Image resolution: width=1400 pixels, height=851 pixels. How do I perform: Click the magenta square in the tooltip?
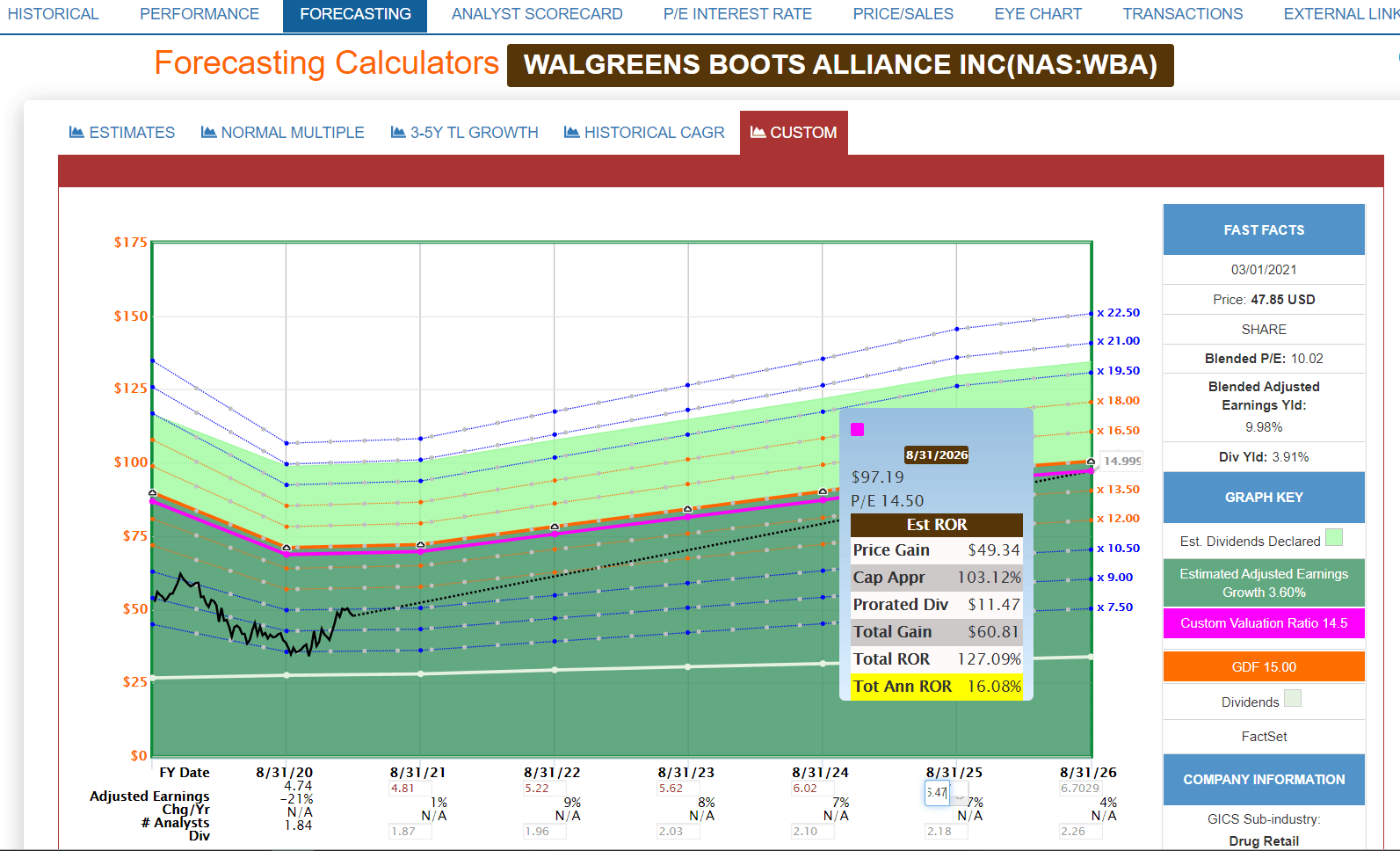pyautogui.click(x=858, y=429)
